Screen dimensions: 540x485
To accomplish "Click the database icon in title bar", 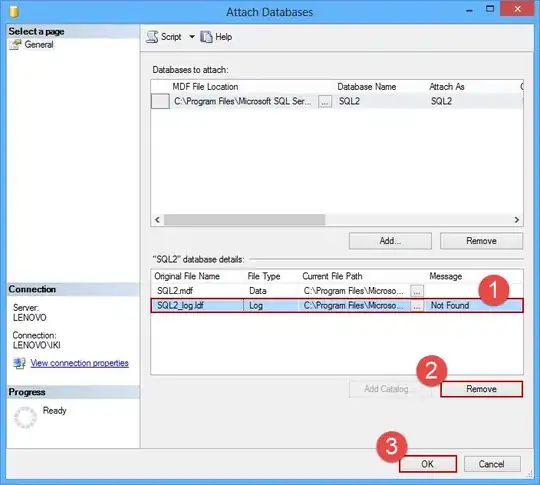I will tap(14, 11).
